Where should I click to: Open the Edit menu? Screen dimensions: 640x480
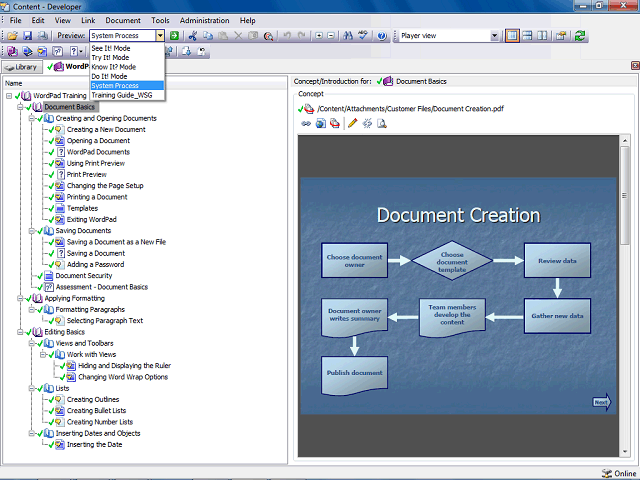(x=38, y=20)
